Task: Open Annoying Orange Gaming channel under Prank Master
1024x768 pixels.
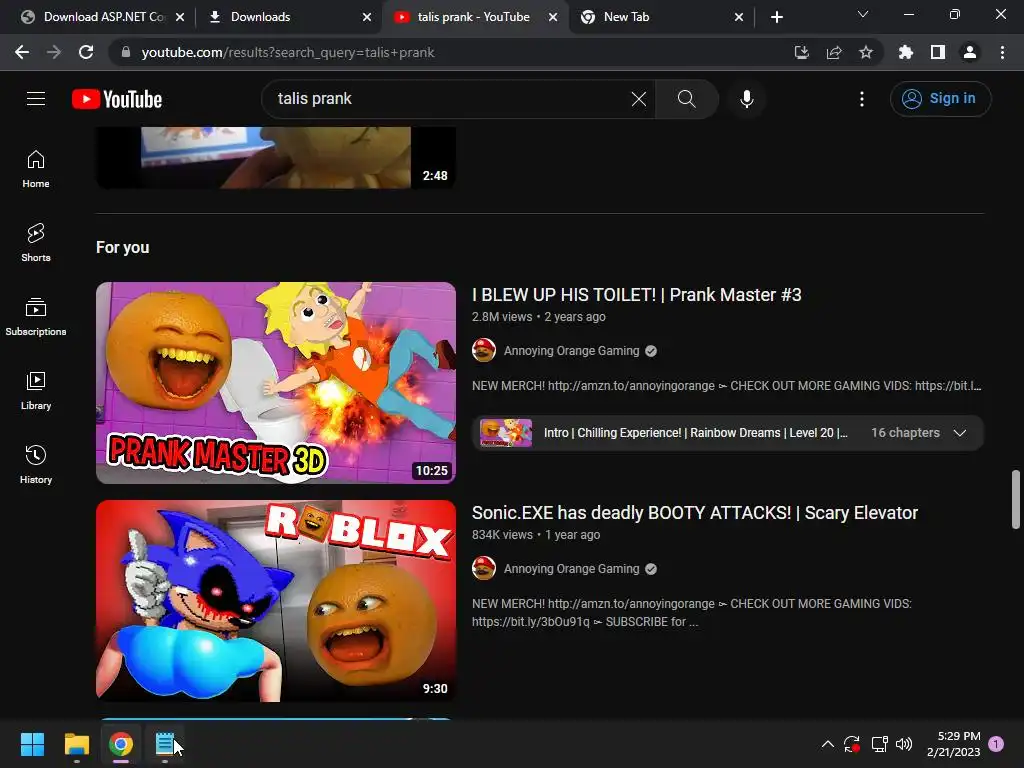Action: coord(571,351)
